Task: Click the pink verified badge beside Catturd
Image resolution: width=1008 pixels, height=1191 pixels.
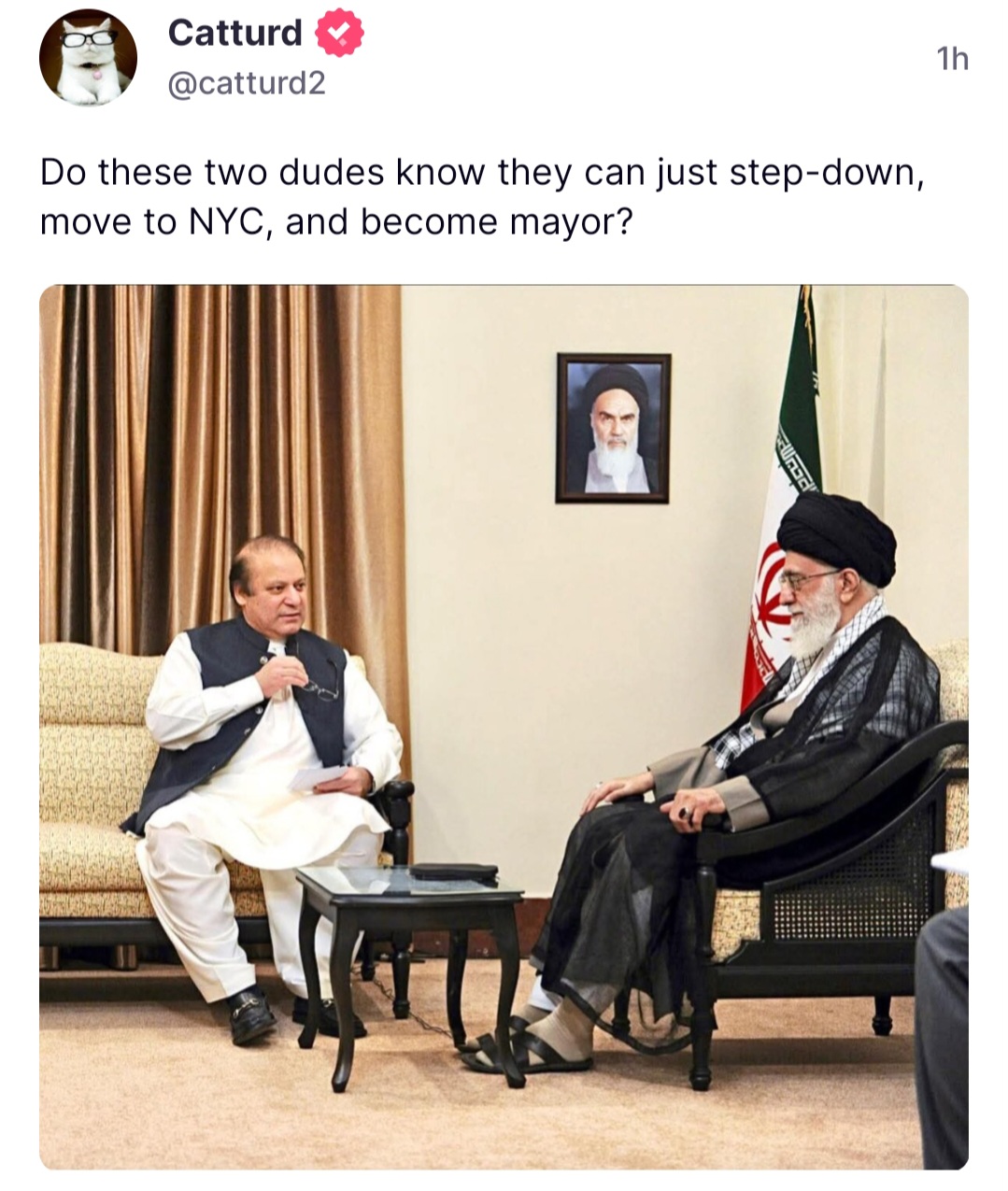Action: [x=338, y=34]
